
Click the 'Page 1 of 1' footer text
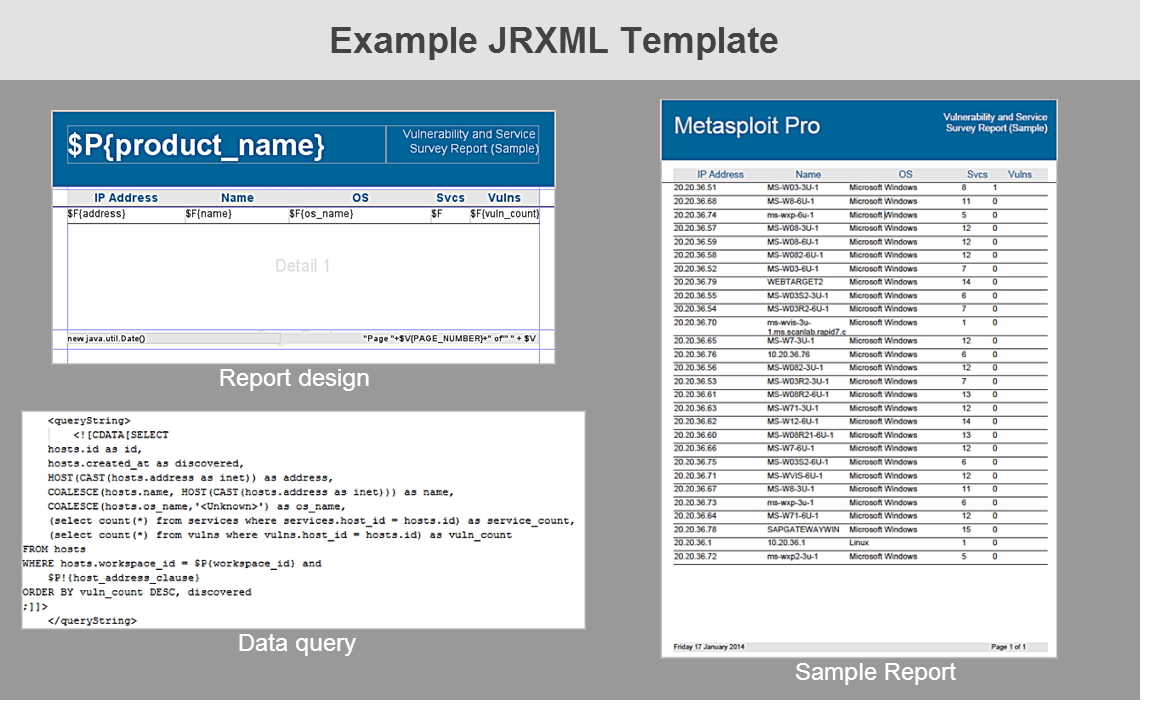pyautogui.click(x=1008, y=647)
